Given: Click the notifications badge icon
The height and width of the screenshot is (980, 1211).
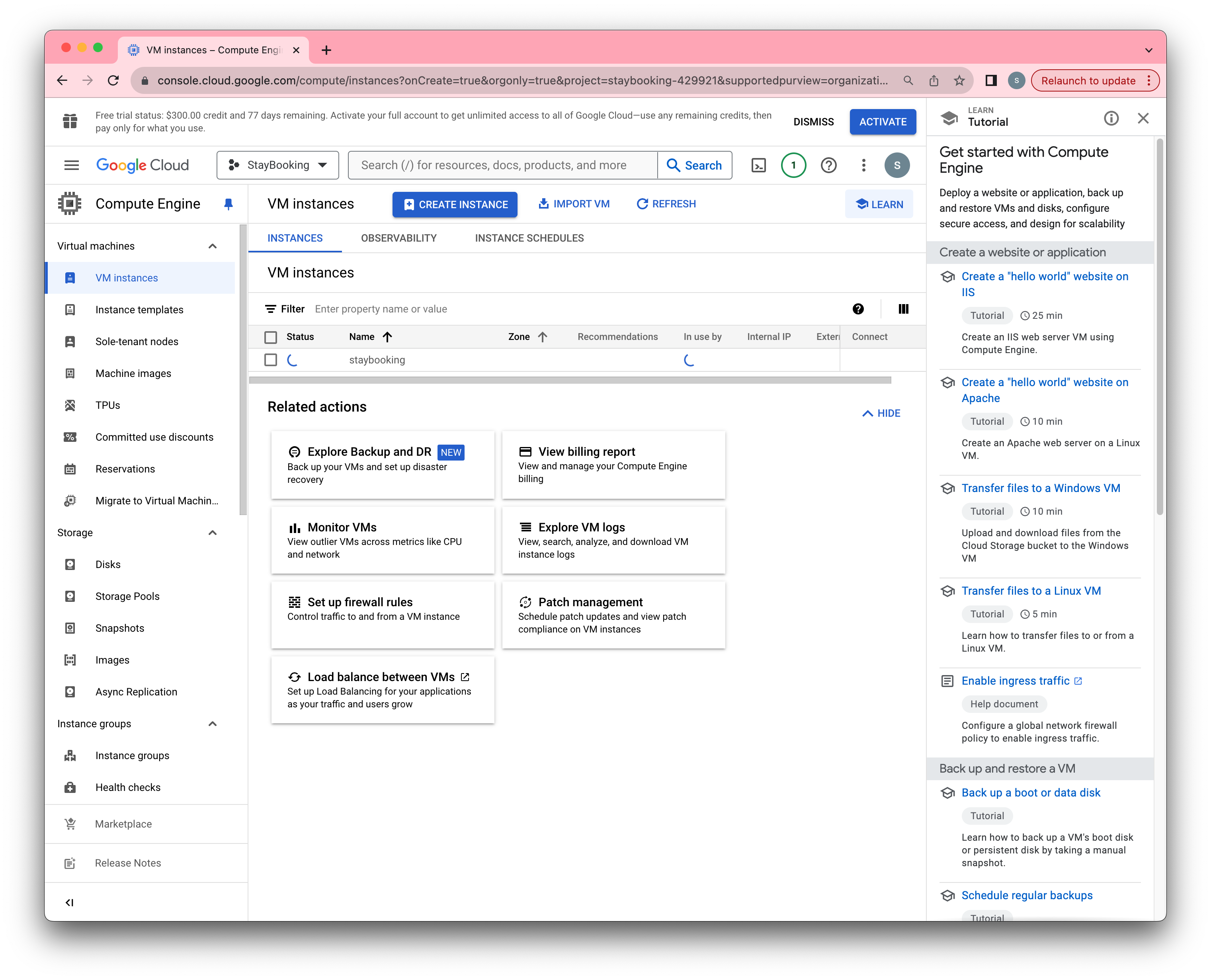Looking at the screenshot, I should (793, 166).
